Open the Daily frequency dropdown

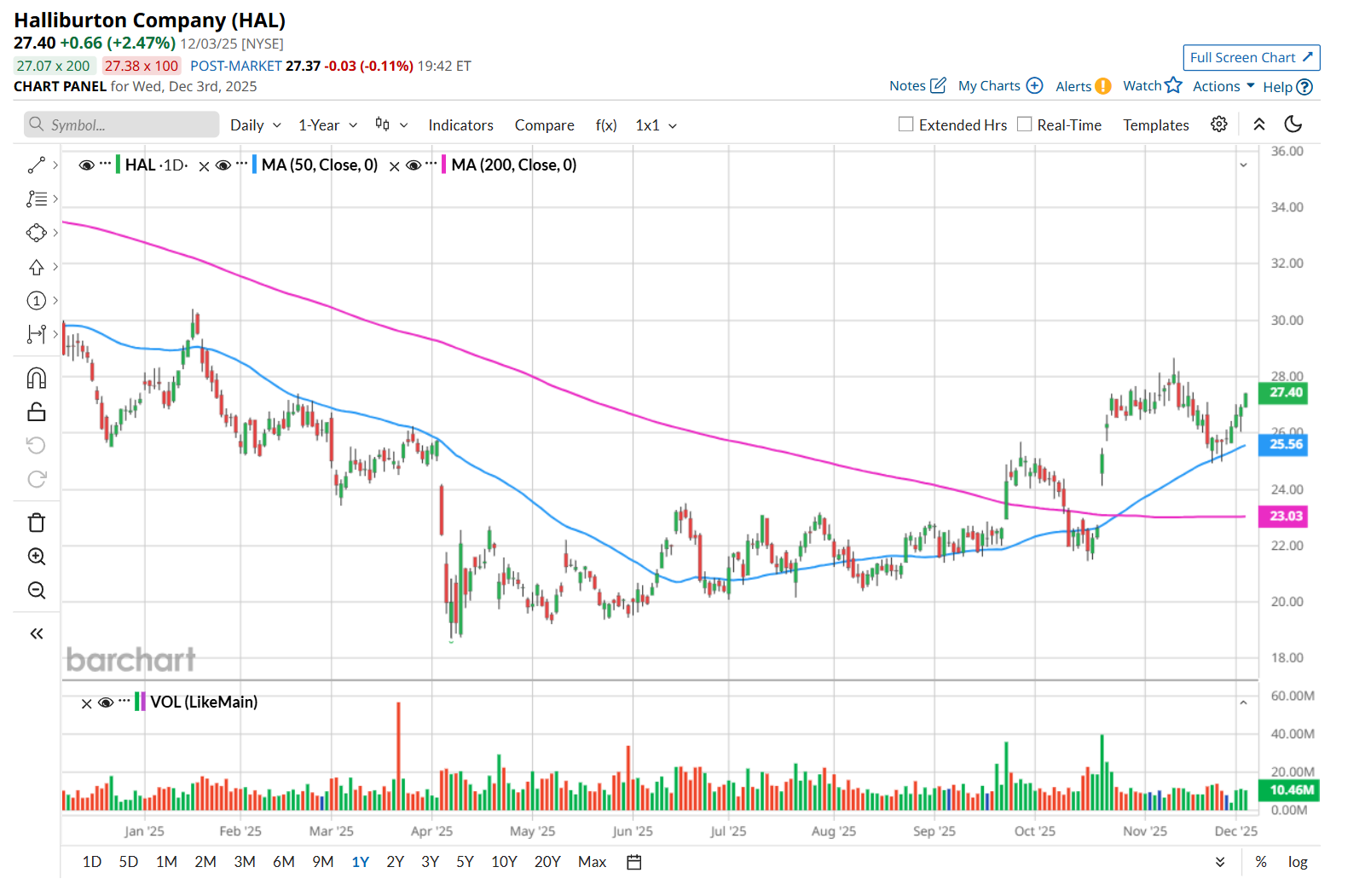click(255, 125)
